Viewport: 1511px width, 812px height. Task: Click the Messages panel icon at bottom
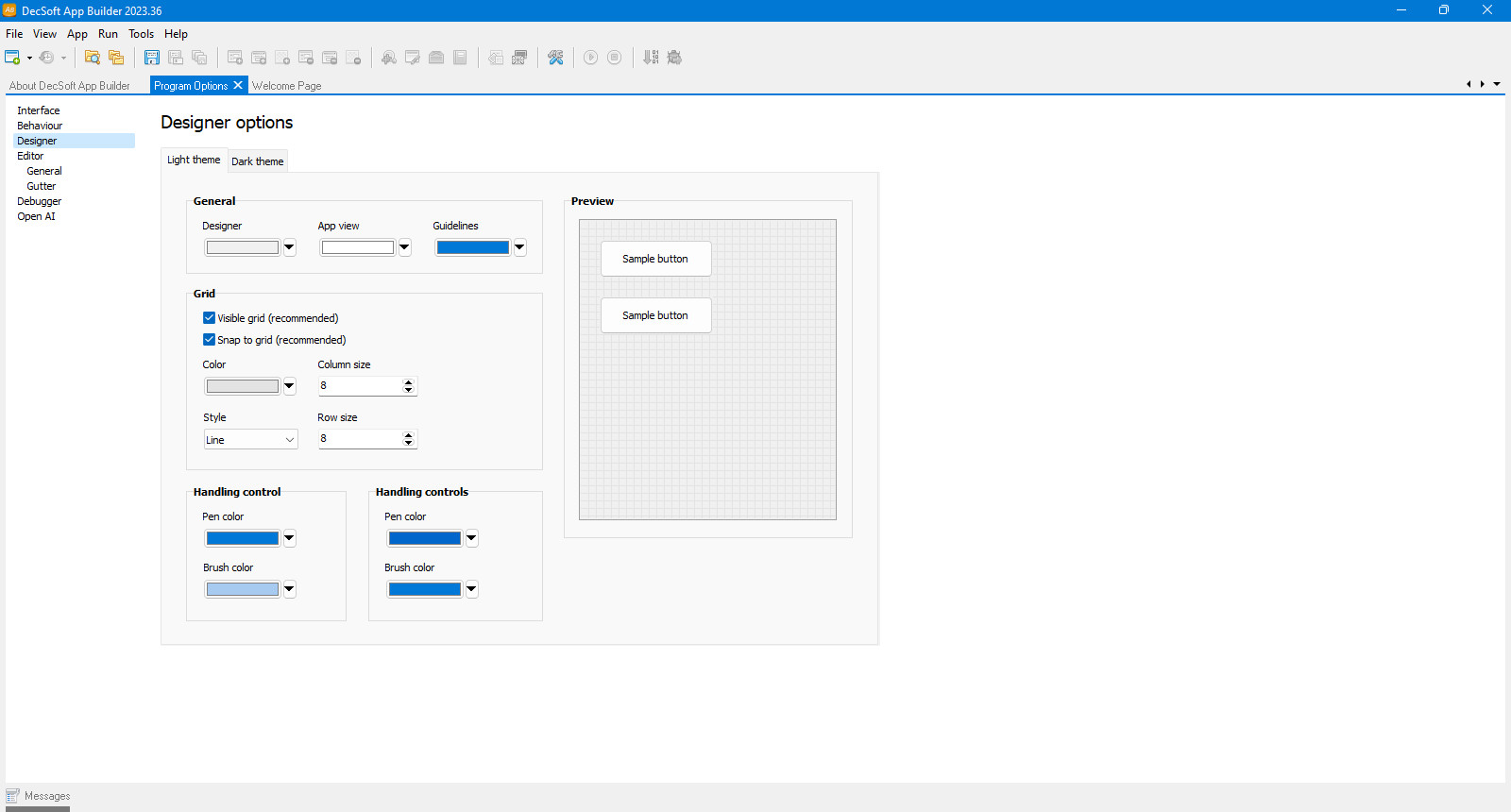click(x=12, y=796)
